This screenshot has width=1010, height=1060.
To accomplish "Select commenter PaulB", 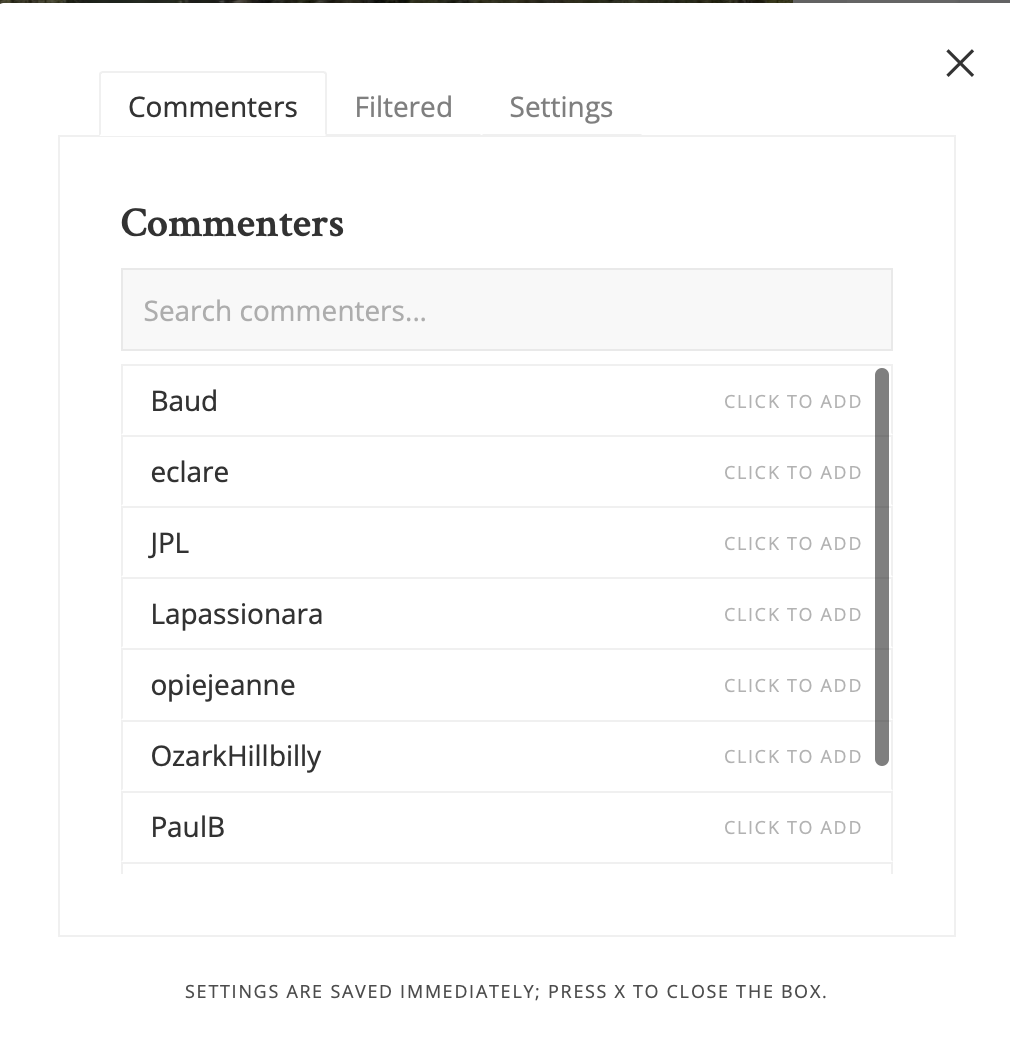I will click(187, 827).
